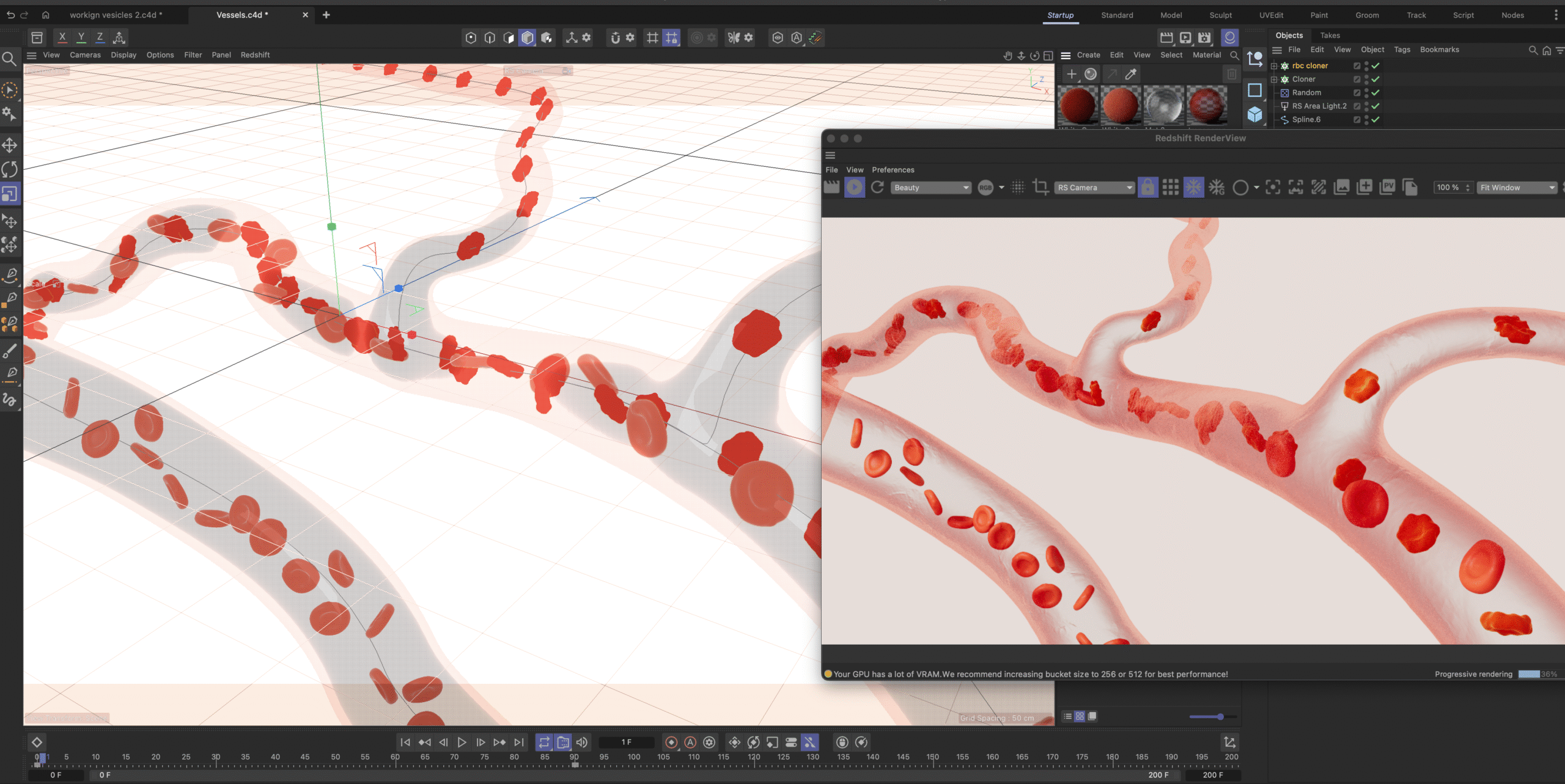The width and height of the screenshot is (1565, 784).
Task: Toggle the lock camera icon in RenderView
Action: pyautogui.click(x=1147, y=188)
